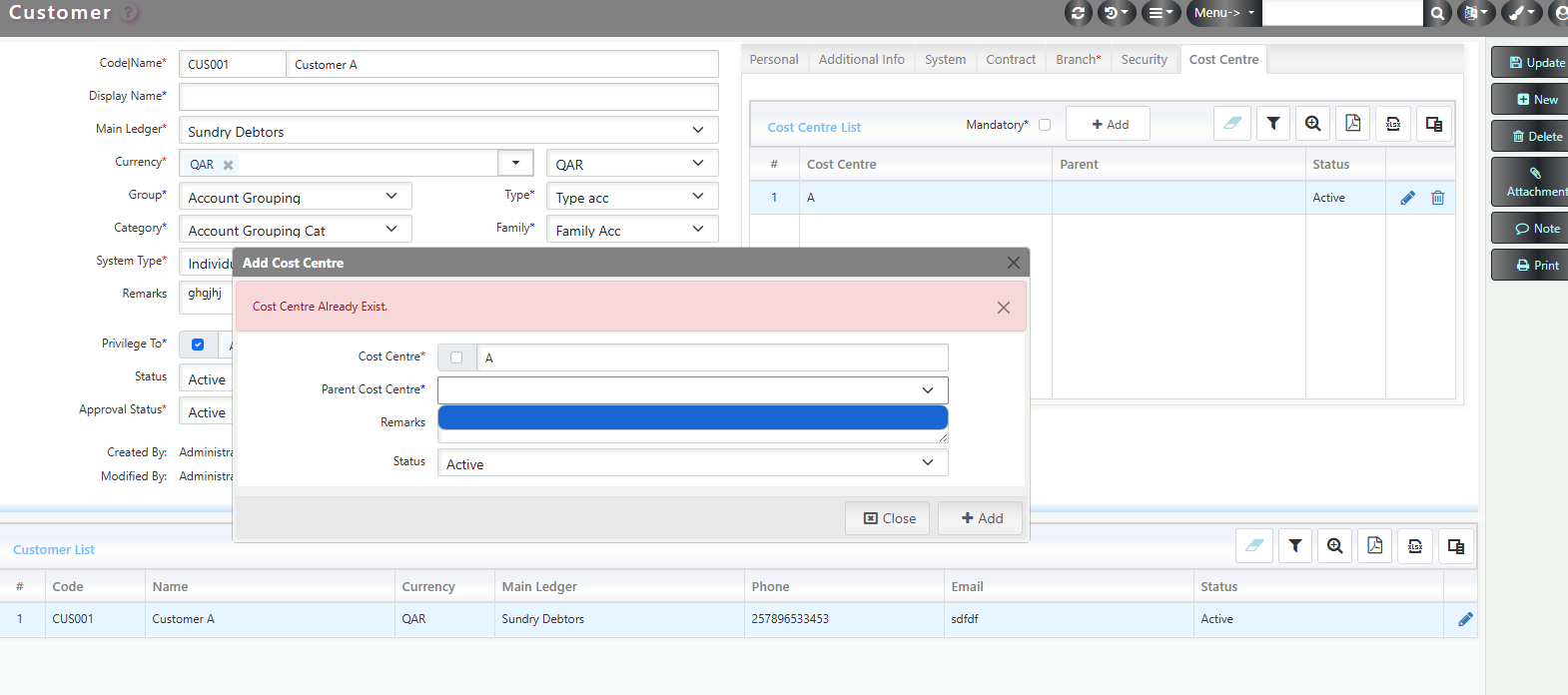Open the history clock dropdown icon
The image size is (1568, 695).
pyautogui.click(x=1116, y=13)
